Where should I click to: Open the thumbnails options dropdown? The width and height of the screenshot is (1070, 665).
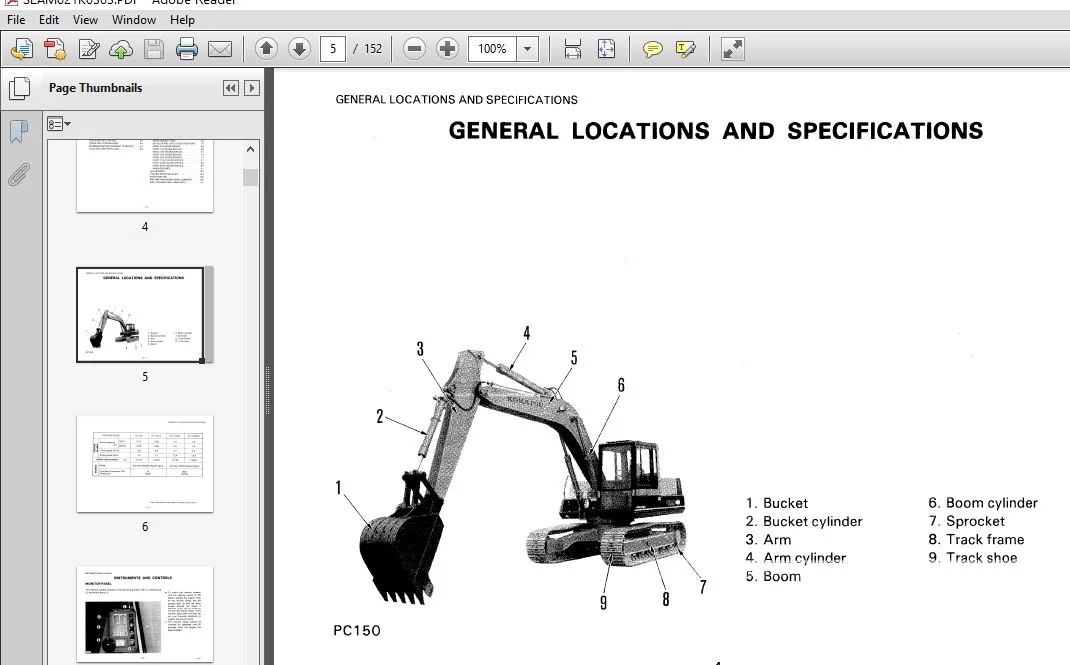point(59,124)
